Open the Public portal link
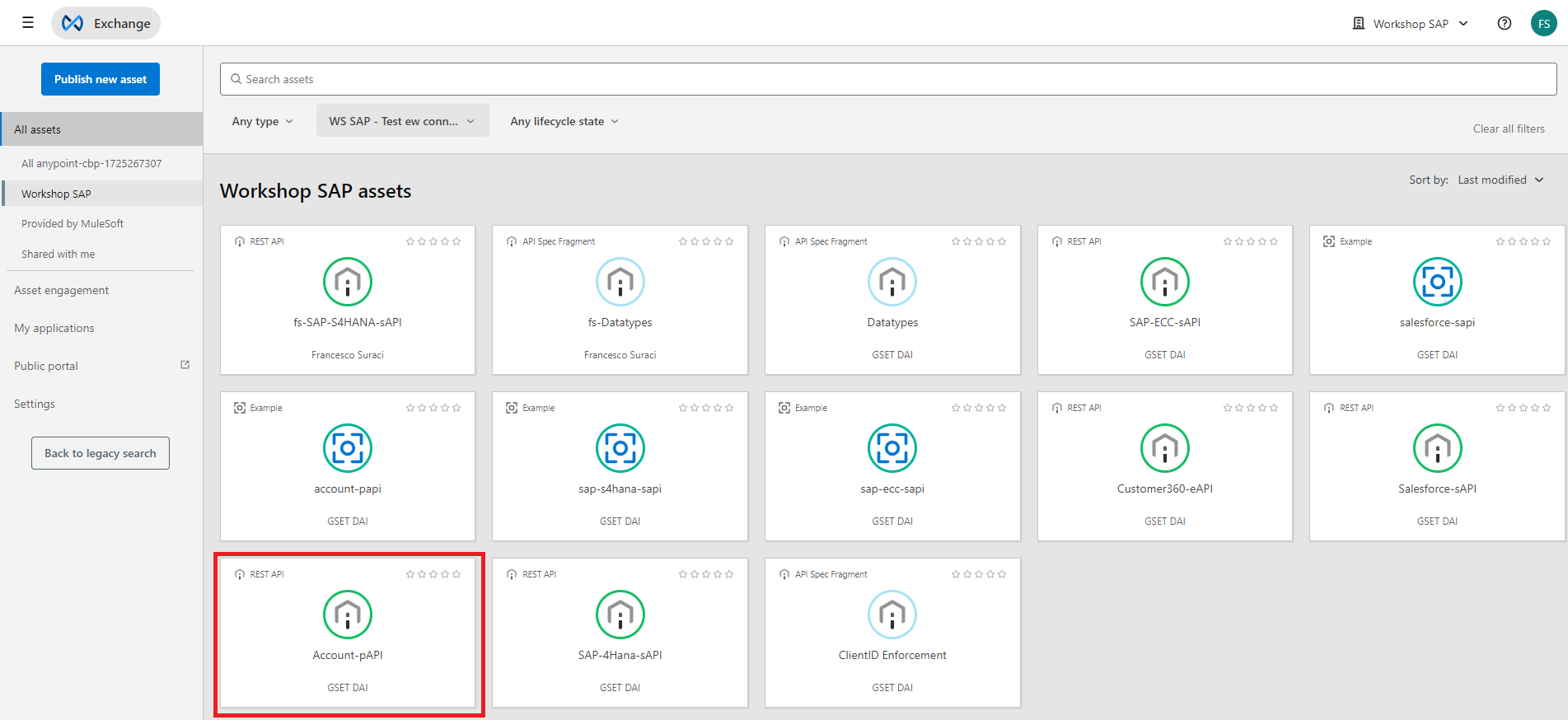Screen dimensions: 1568x720 click(46, 366)
